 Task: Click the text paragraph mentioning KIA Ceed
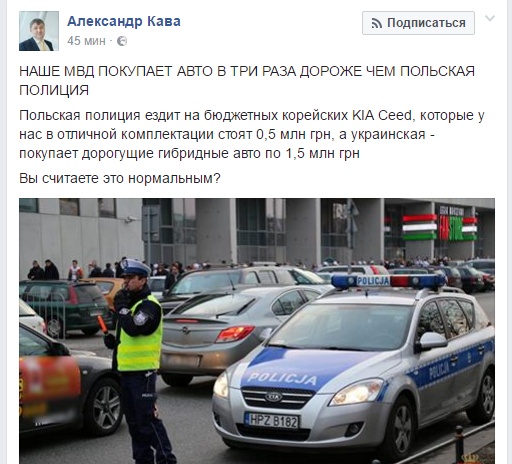pos(252,134)
